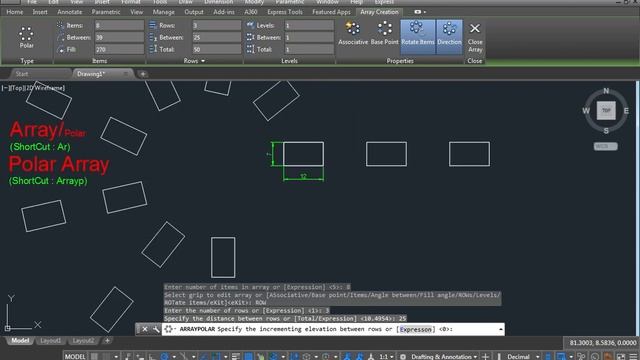Switch to the Annotate ribbon tab

(70, 12)
